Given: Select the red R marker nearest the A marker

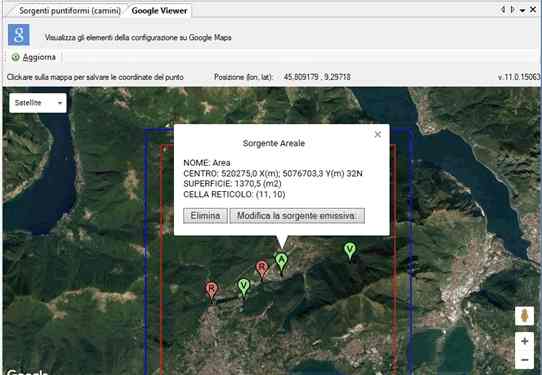Looking at the screenshot, I should (x=262, y=270).
